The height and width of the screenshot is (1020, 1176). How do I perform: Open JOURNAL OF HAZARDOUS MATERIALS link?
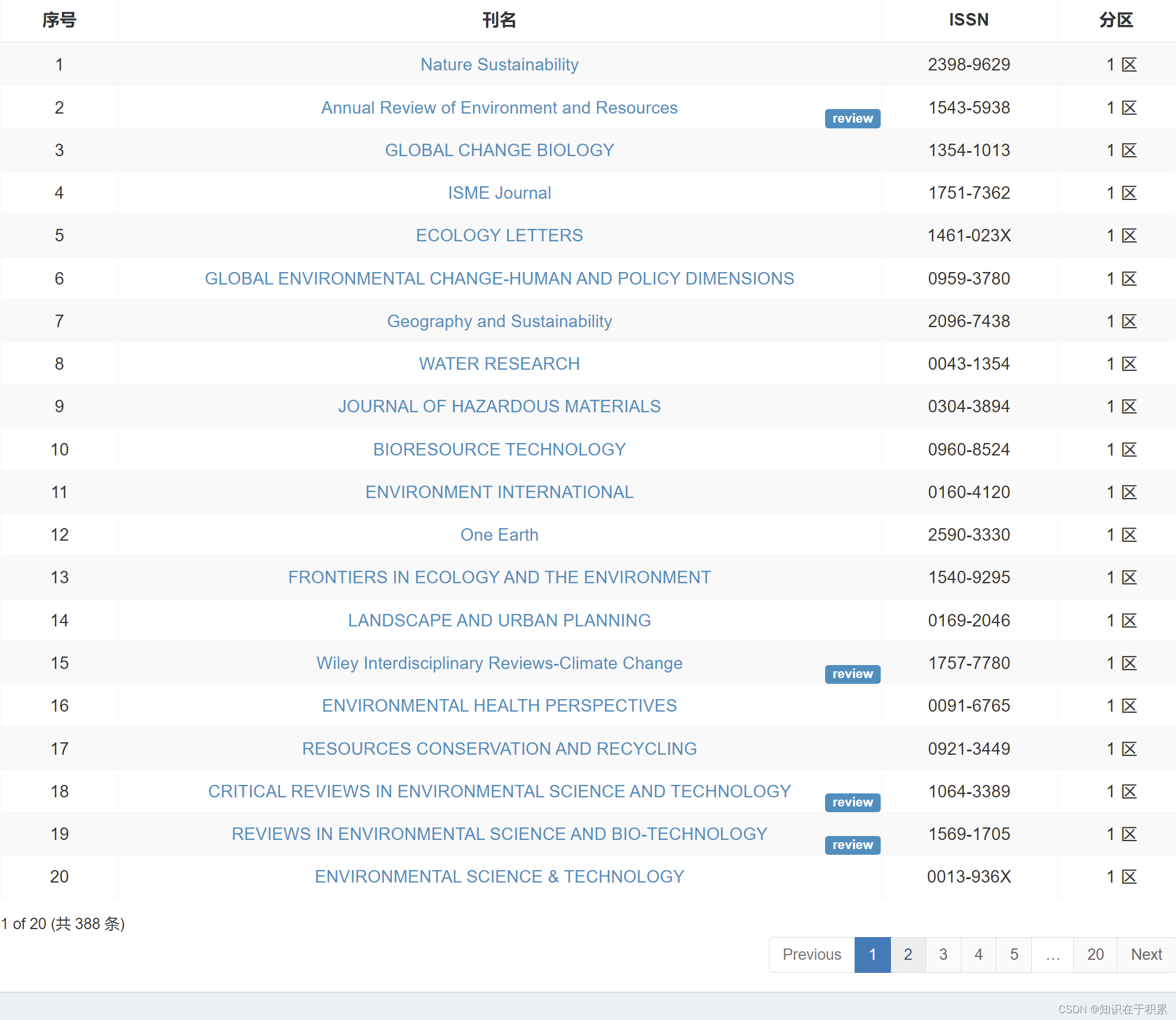499,407
